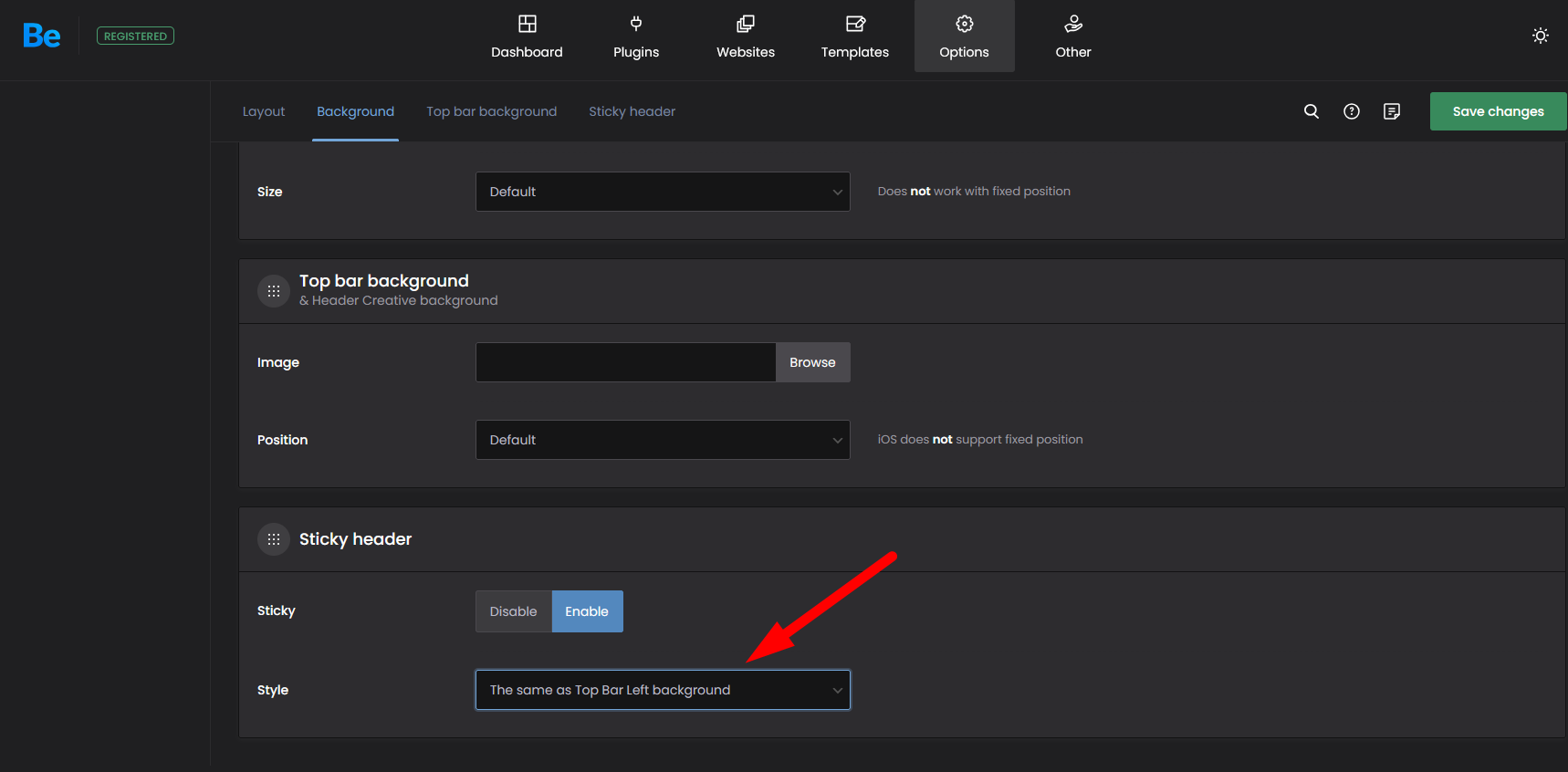Enable the sticky header
Viewport: 1568px width, 772px height.
pyautogui.click(x=587, y=611)
